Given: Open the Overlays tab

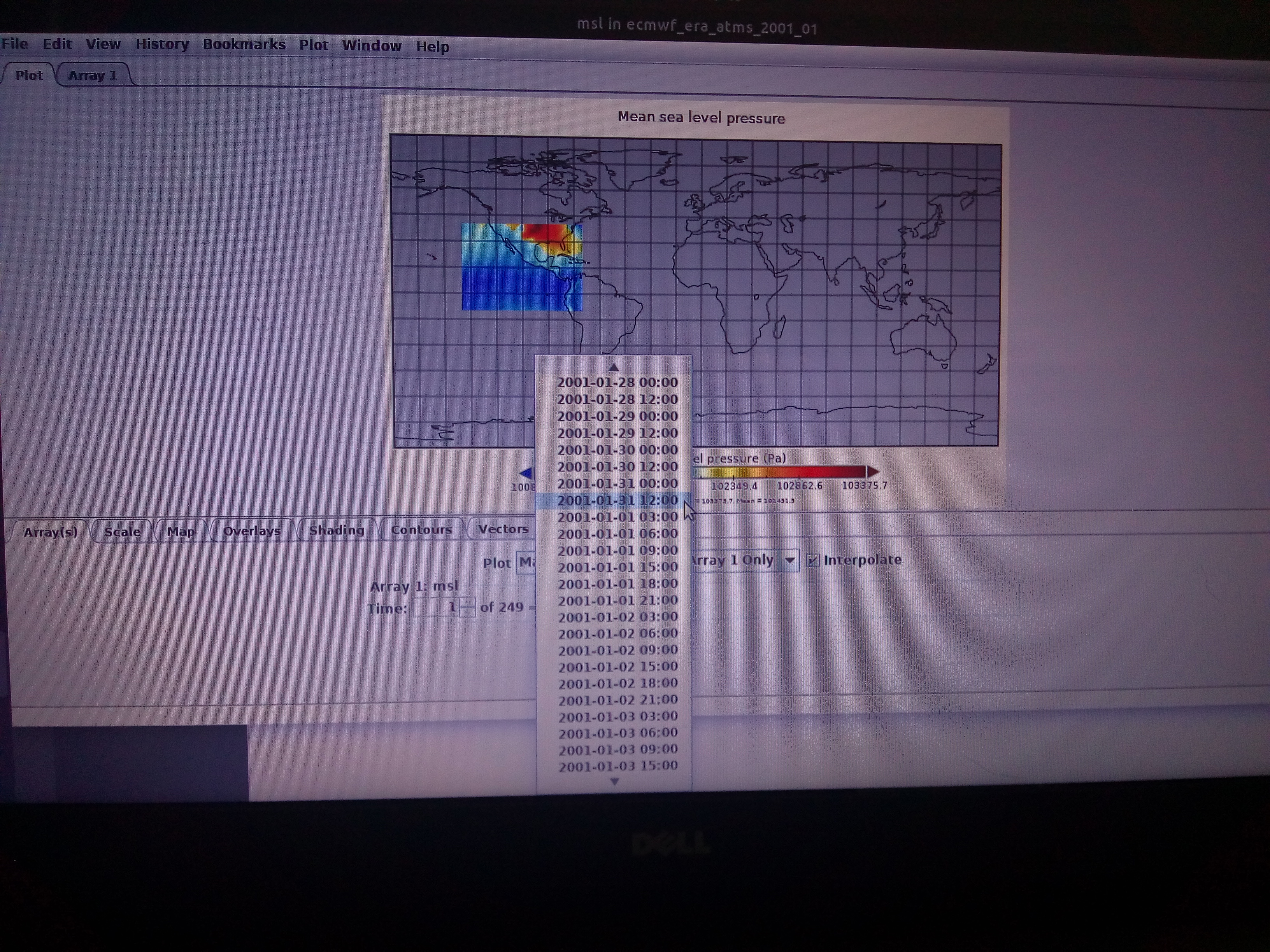Looking at the screenshot, I should tap(251, 531).
